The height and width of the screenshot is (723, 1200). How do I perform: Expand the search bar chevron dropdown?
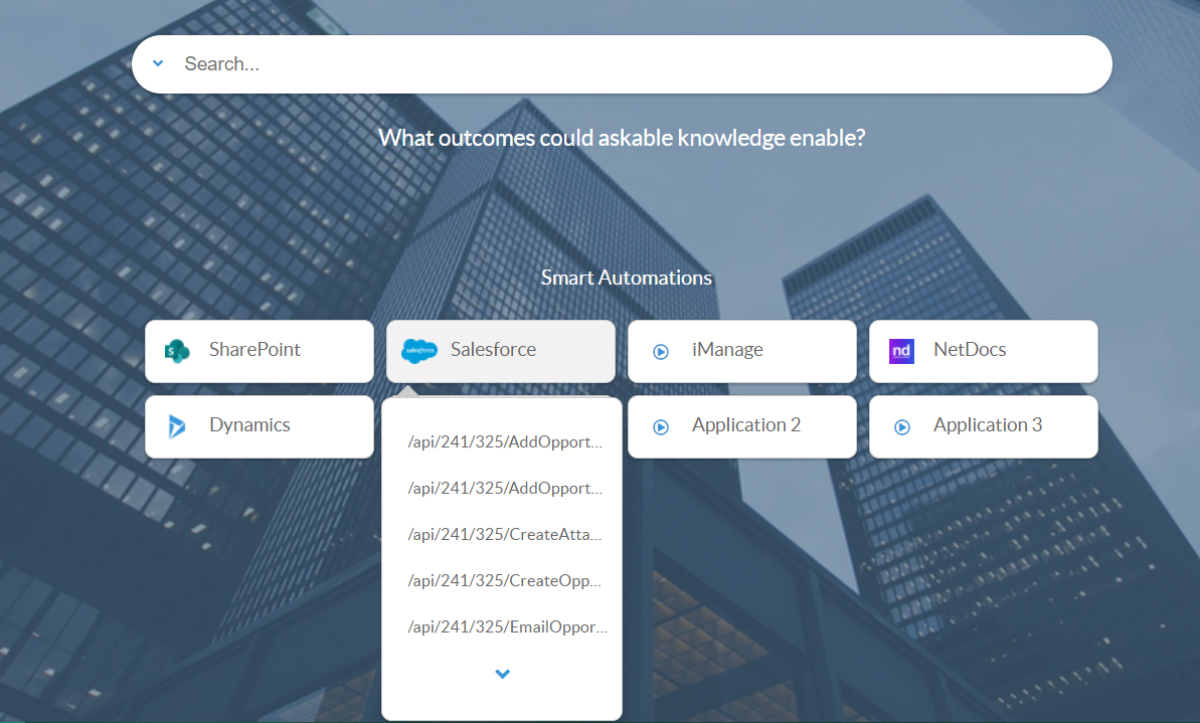pos(158,64)
